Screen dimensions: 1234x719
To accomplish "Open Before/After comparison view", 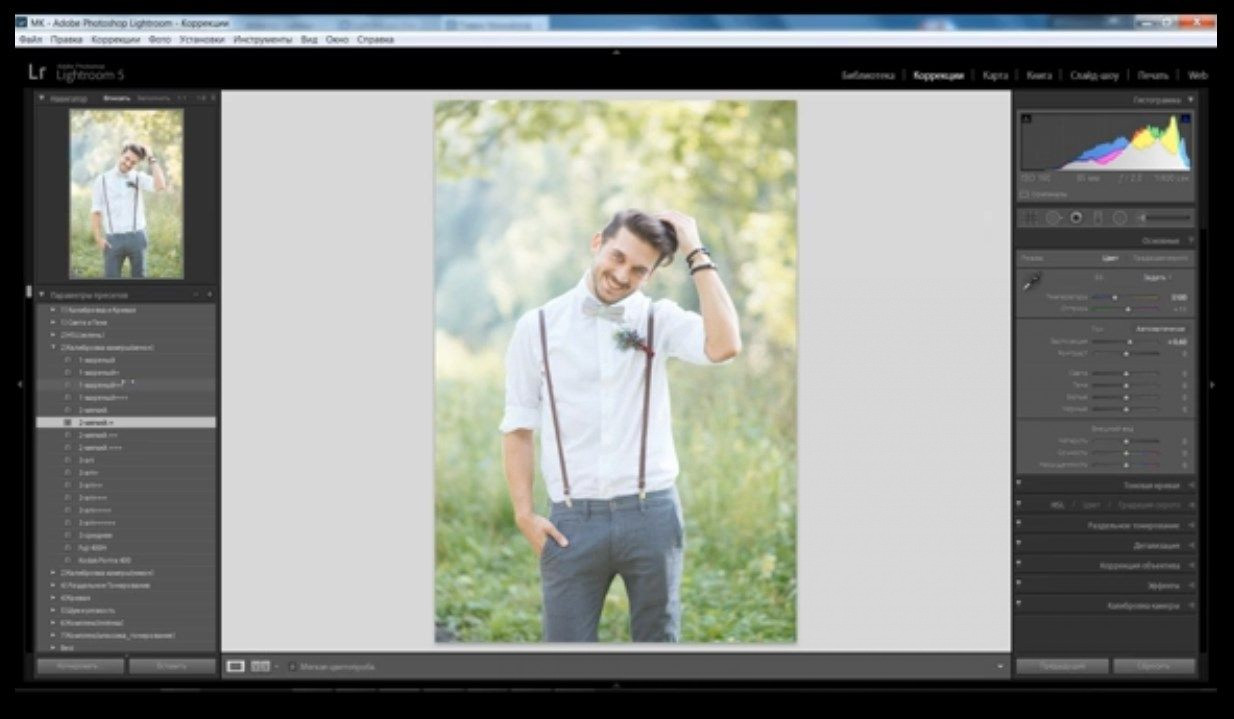I will pyautogui.click(x=260, y=666).
